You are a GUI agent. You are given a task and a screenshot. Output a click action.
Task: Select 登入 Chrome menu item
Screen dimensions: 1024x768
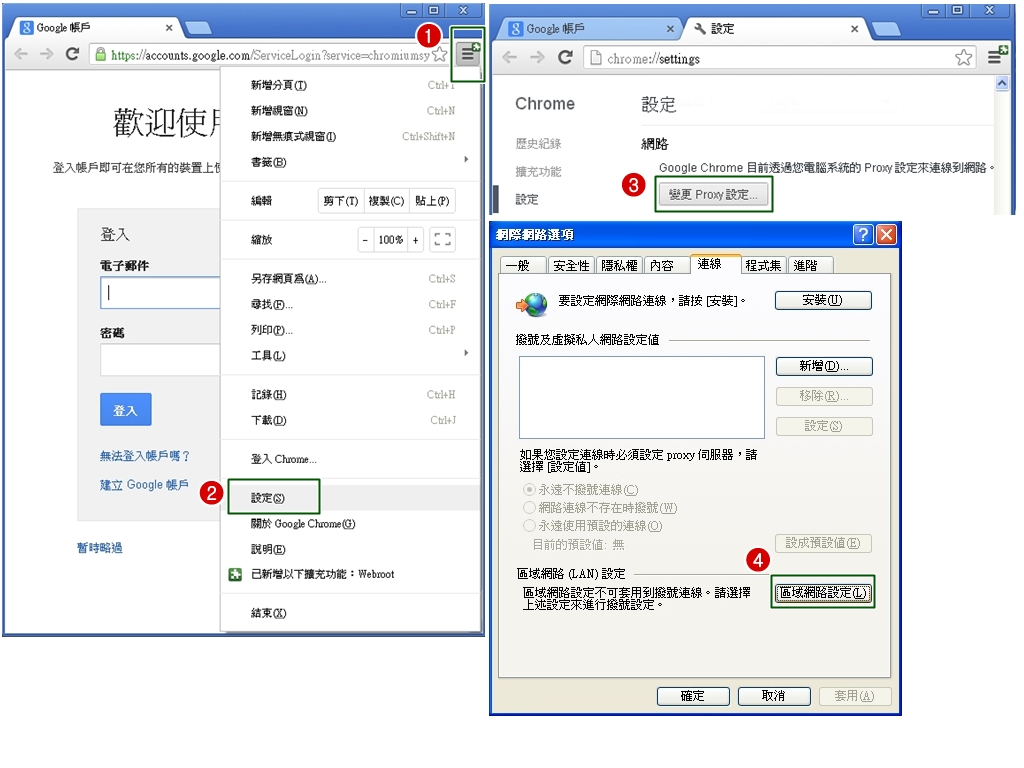click(x=351, y=459)
